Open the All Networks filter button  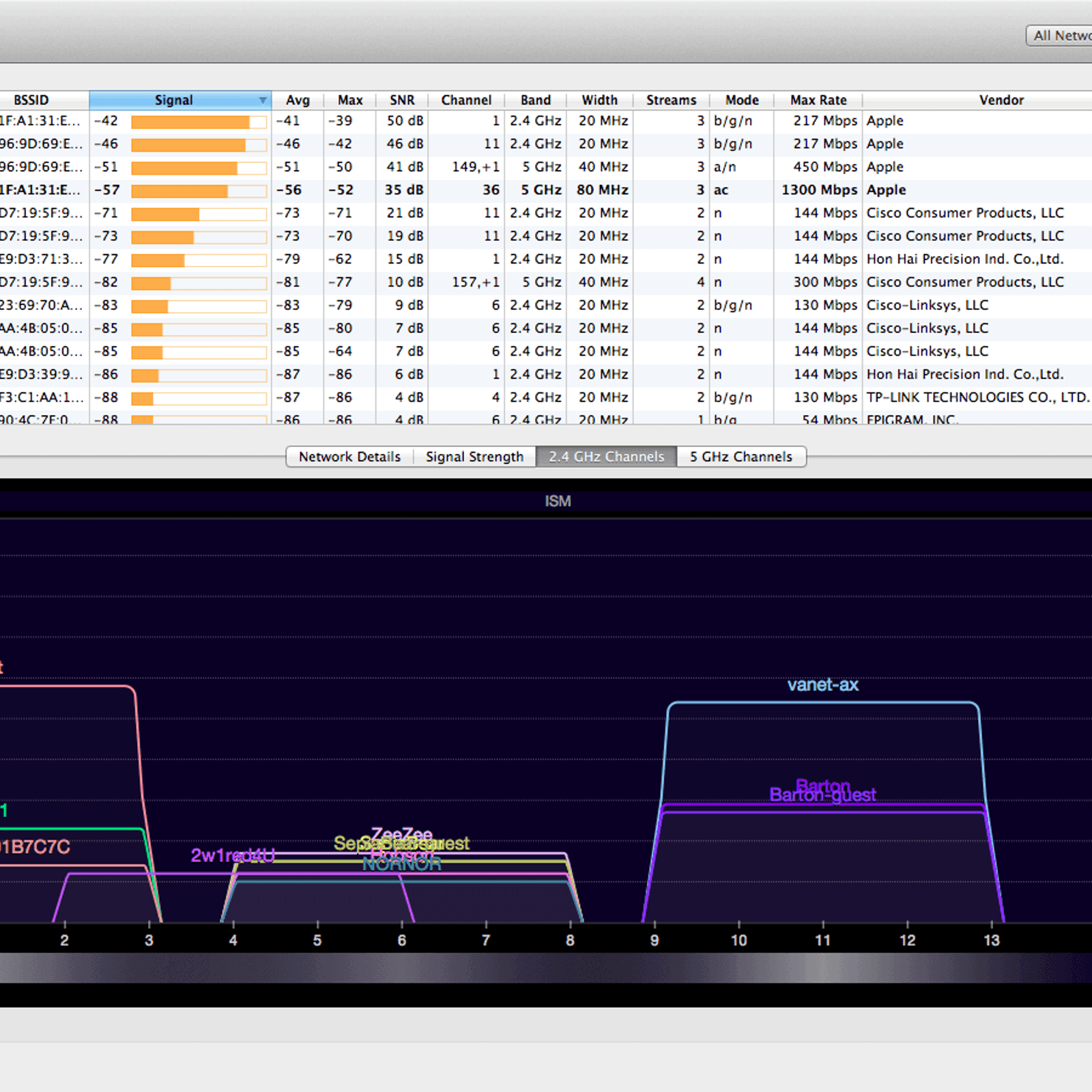click(1060, 35)
